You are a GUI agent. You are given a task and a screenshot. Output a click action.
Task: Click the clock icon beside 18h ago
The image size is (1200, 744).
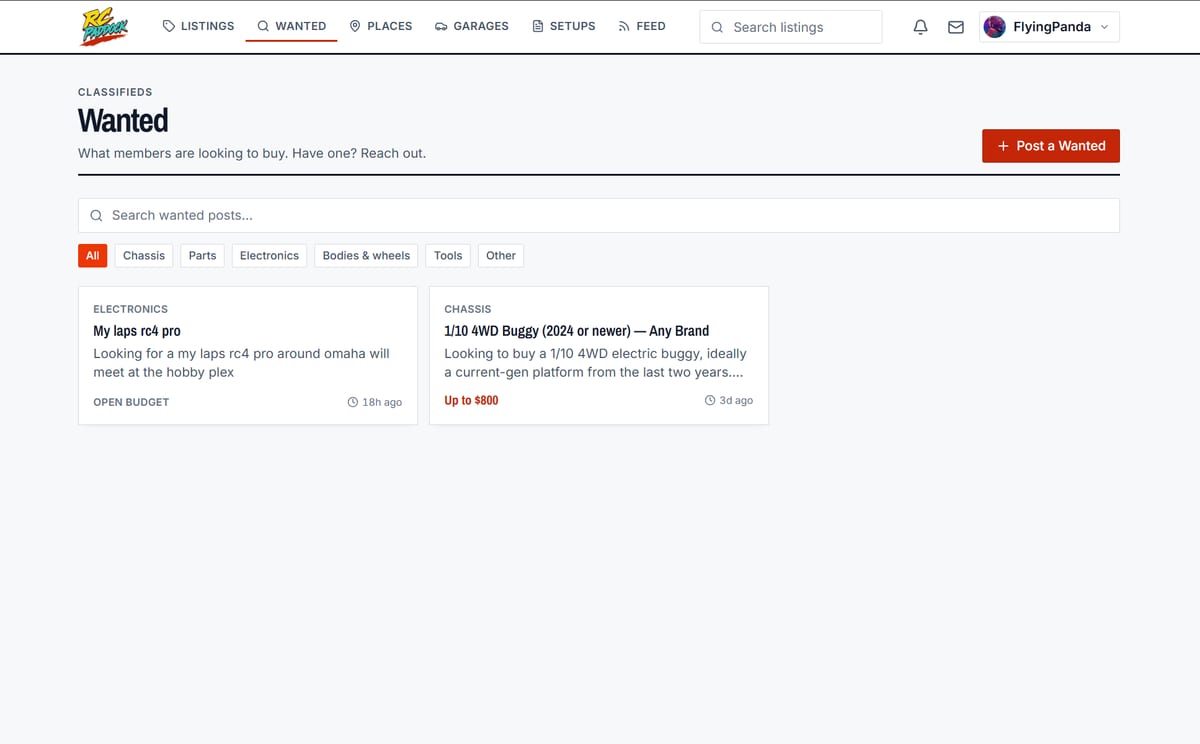[x=352, y=402]
